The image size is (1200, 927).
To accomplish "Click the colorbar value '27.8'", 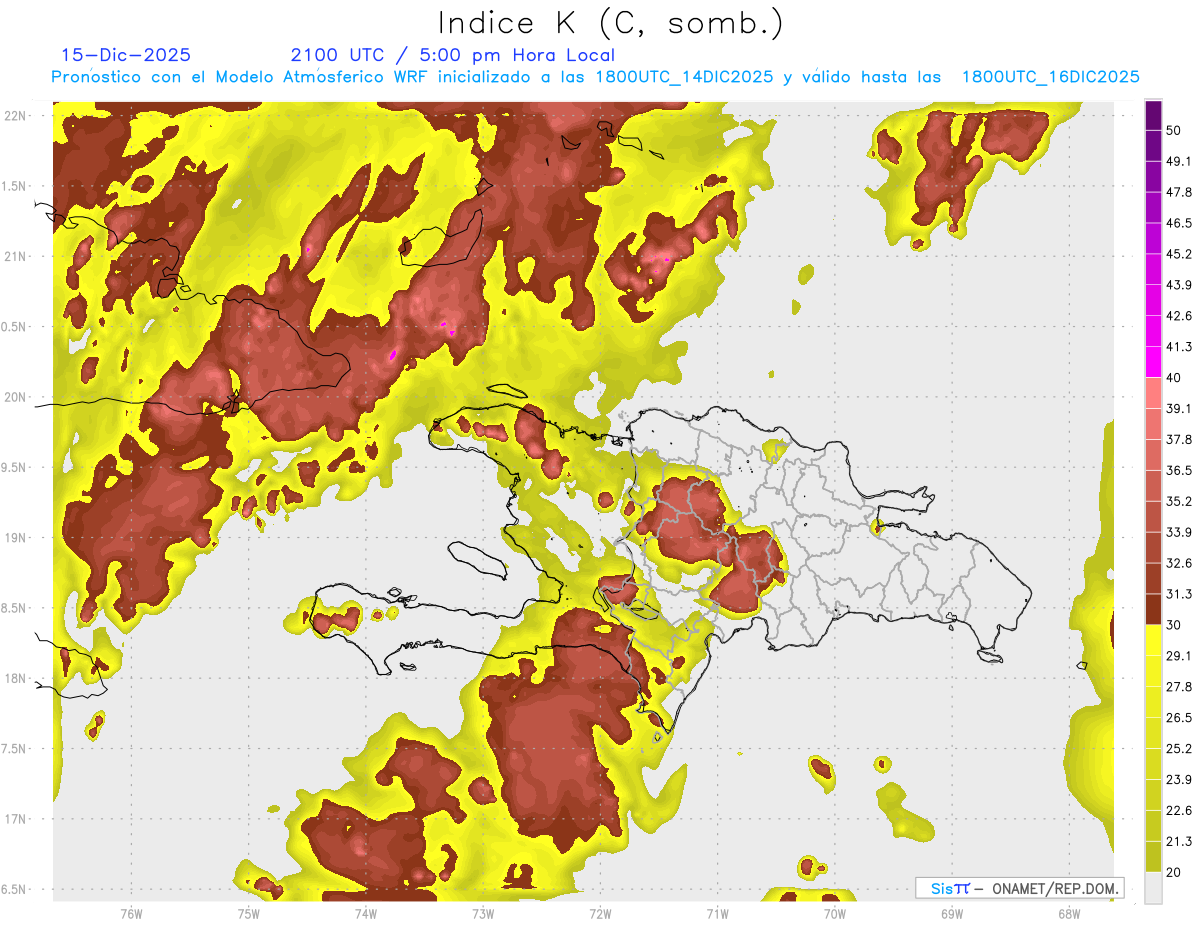I will pyautogui.click(x=1179, y=687).
